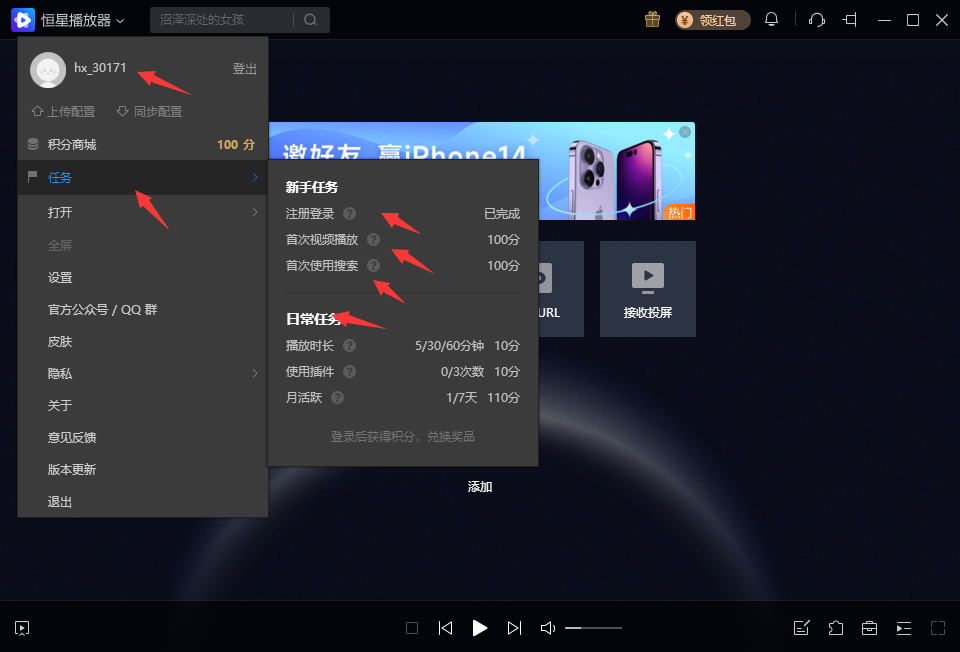Skip to the next track
This screenshot has height=652, width=960.
click(514, 628)
